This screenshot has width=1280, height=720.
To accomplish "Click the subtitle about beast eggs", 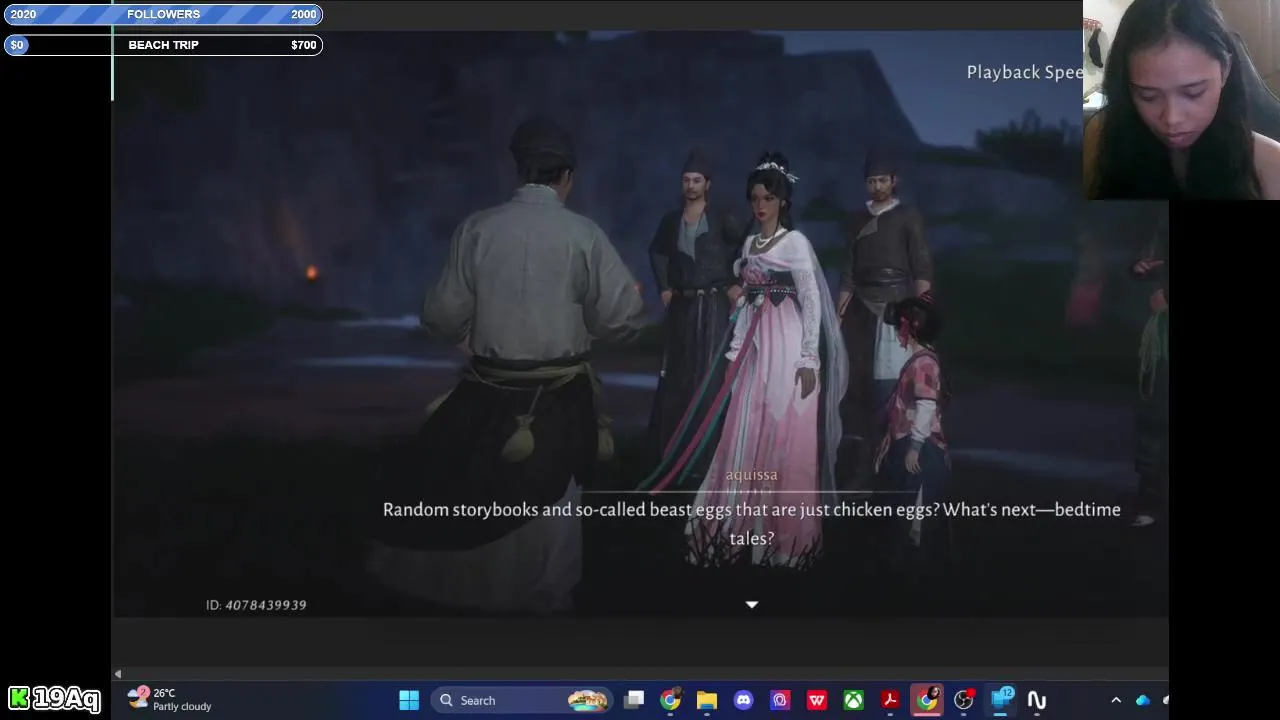I will pyautogui.click(x=752, y=523).
